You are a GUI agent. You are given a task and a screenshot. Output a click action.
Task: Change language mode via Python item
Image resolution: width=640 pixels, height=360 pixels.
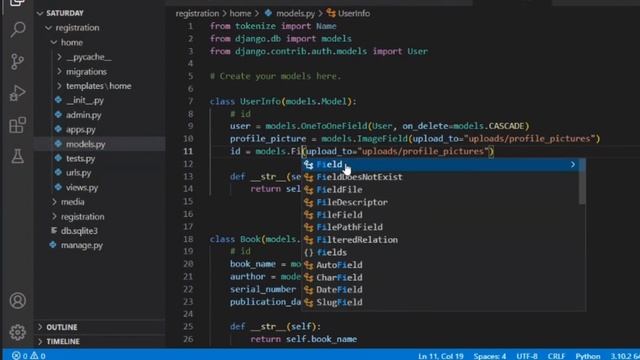[588, 356]
